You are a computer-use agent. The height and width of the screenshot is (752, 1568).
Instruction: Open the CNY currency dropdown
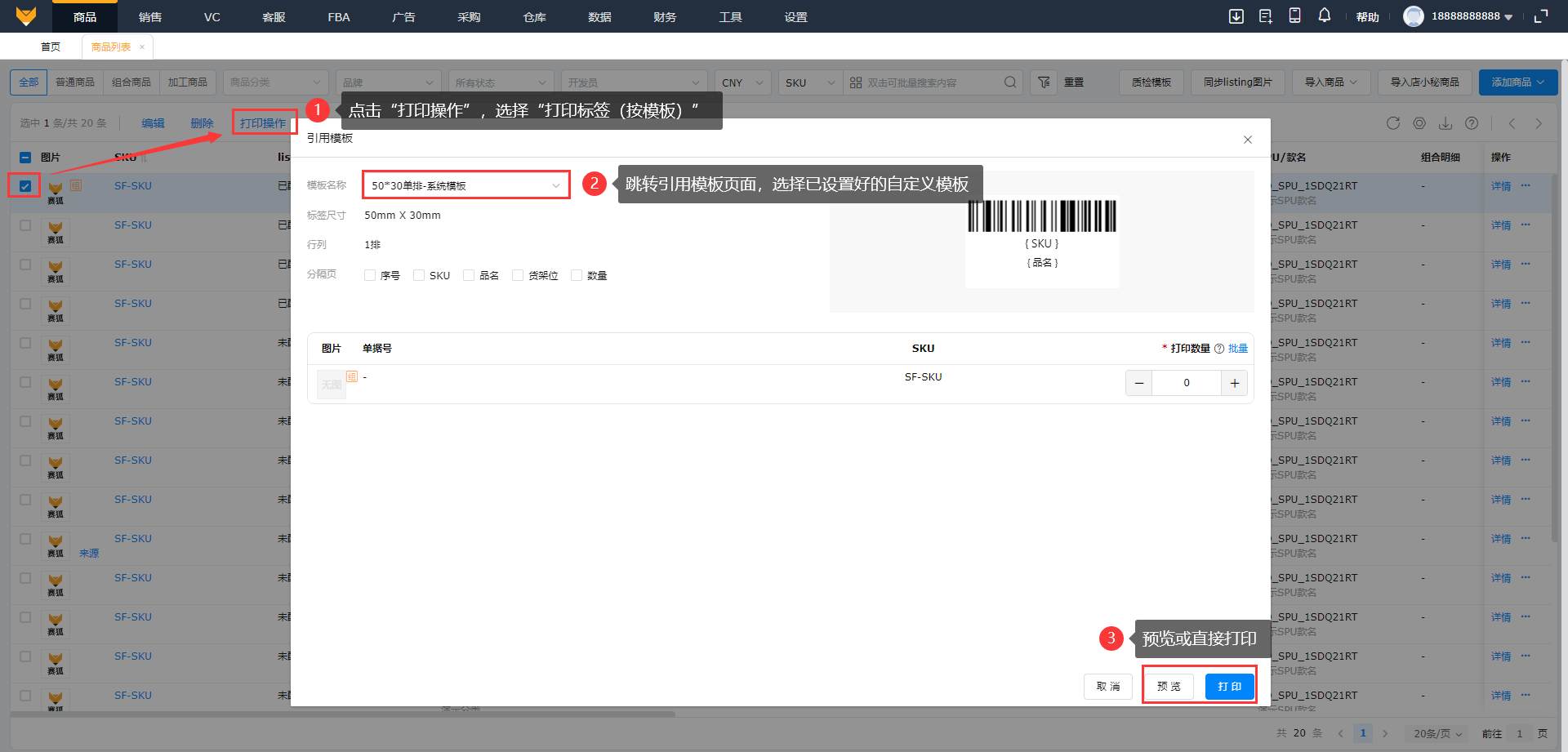click(742, 82)
